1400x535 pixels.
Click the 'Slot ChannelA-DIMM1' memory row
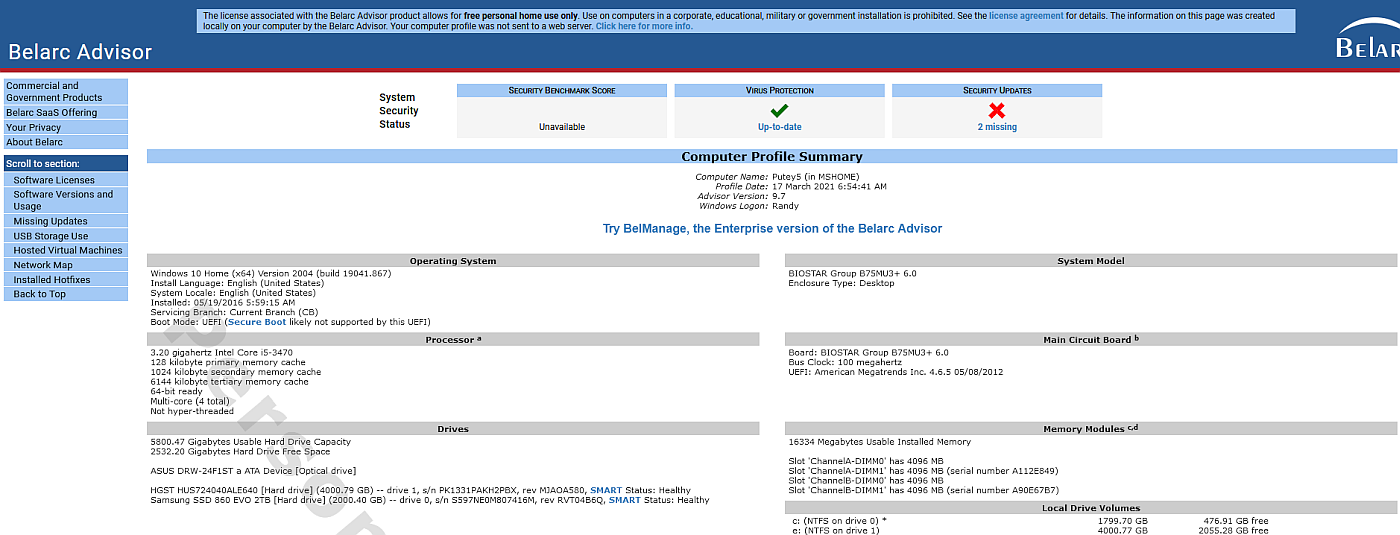pyautogui.click(x=923, y=470)
